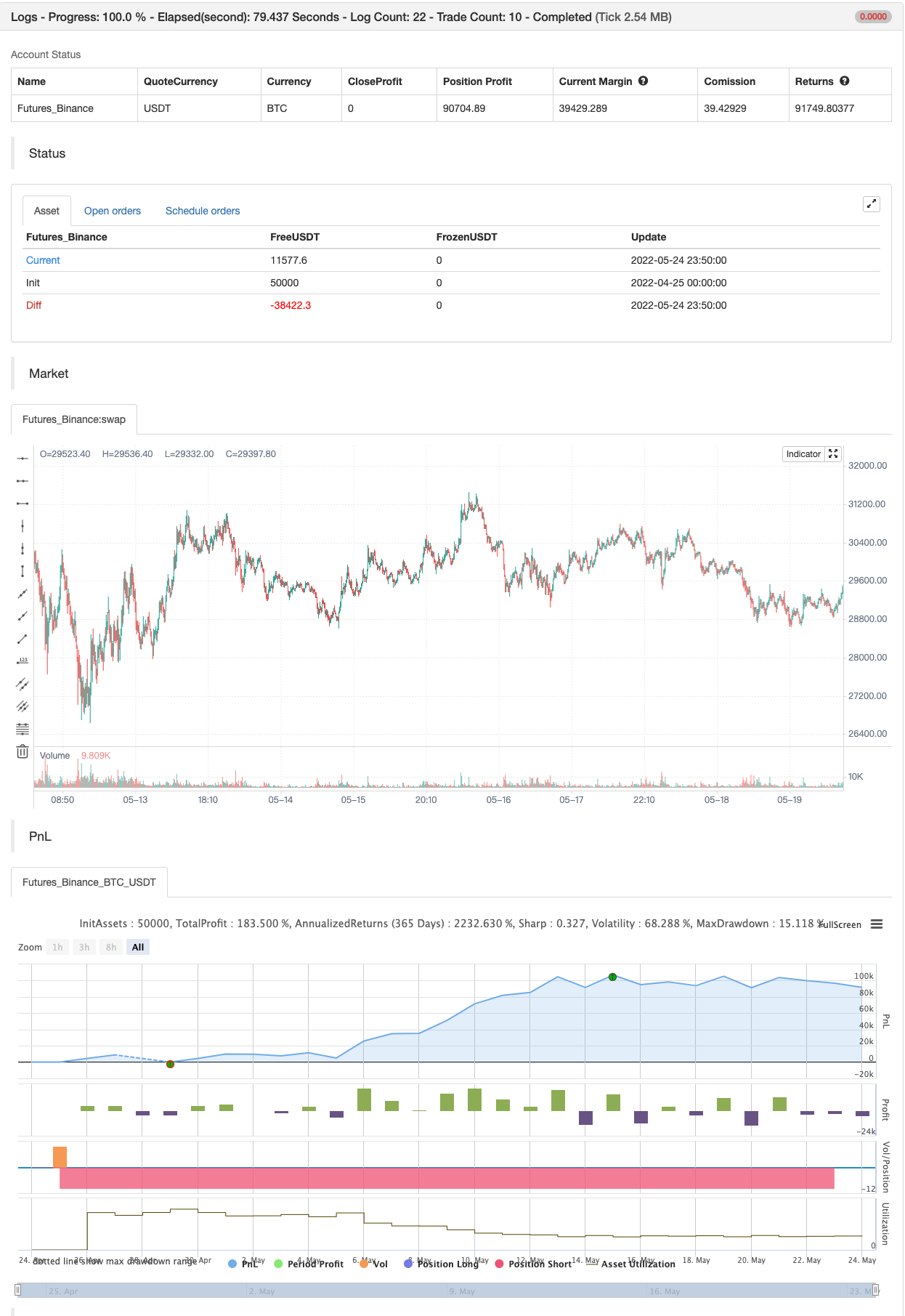Click the Returns help question icon

click(844, 81)
